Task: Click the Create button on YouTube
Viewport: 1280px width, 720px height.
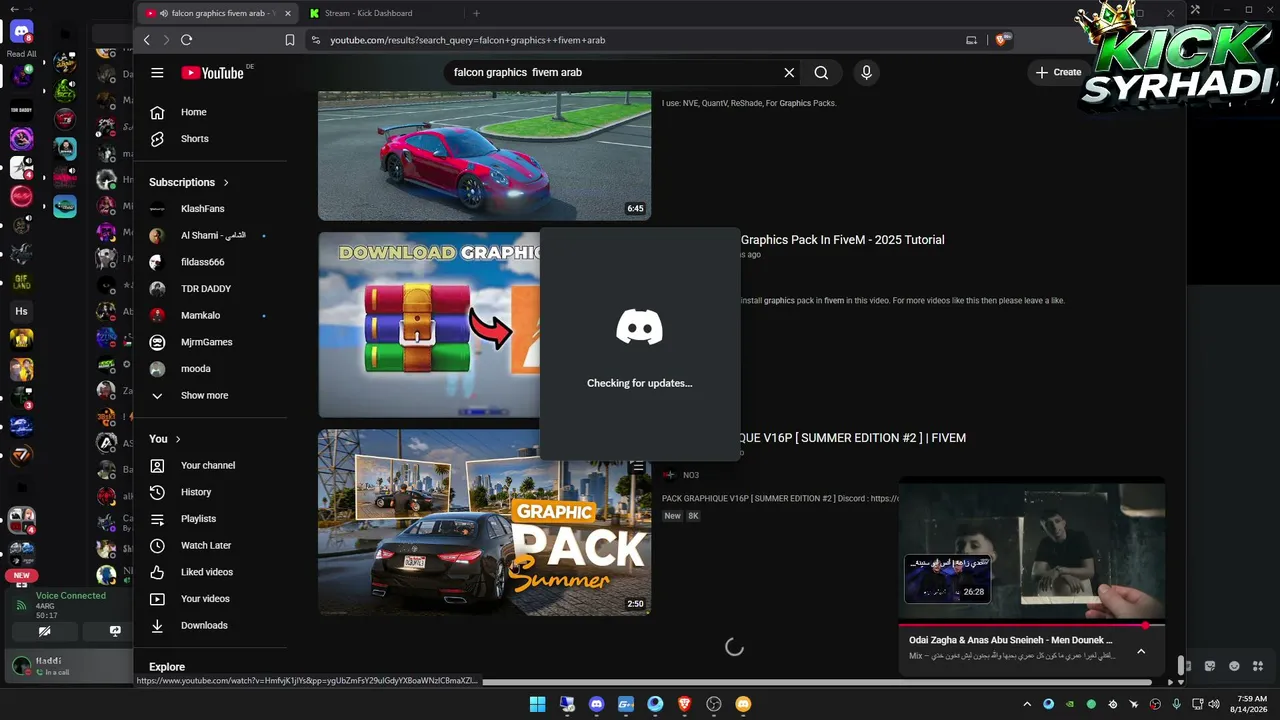Action: 1058,72
